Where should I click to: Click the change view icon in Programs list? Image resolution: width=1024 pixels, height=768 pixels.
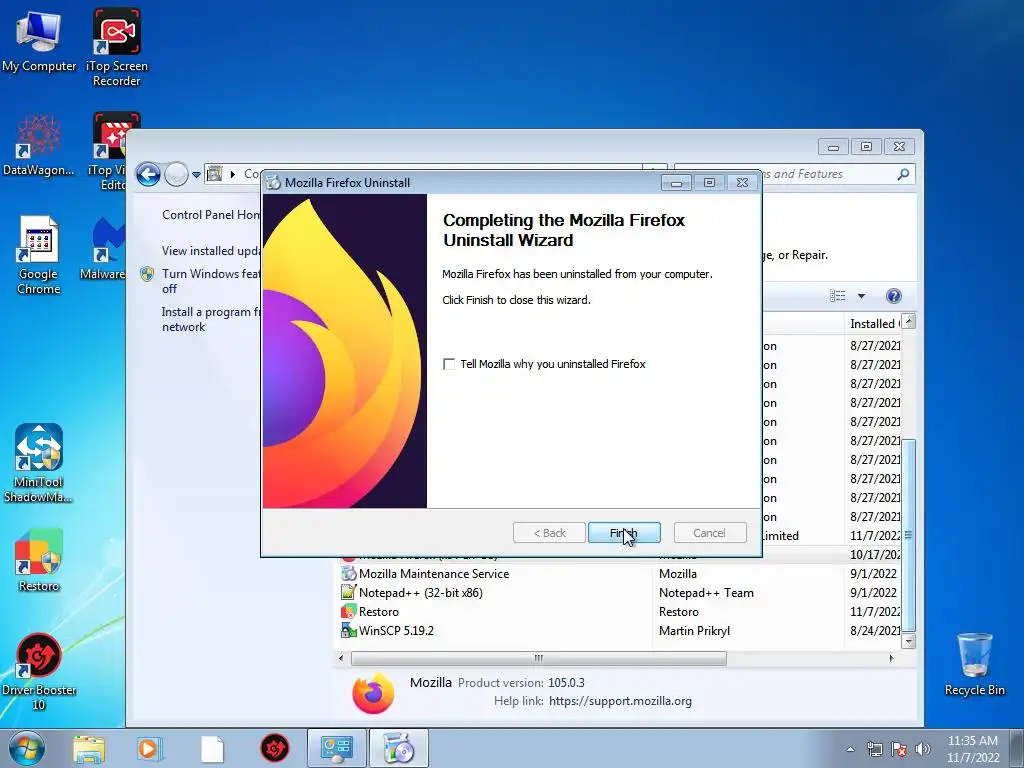838,296
